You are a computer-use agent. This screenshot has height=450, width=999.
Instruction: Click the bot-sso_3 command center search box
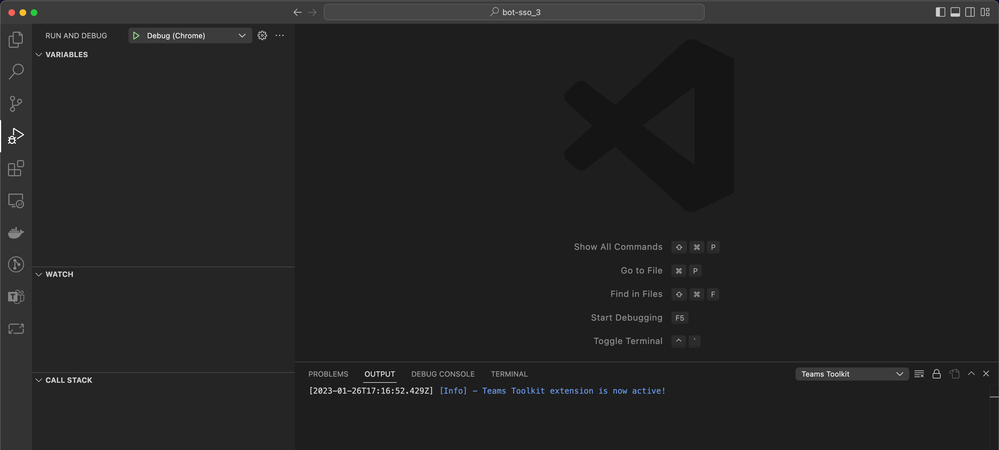coord(514,12)
